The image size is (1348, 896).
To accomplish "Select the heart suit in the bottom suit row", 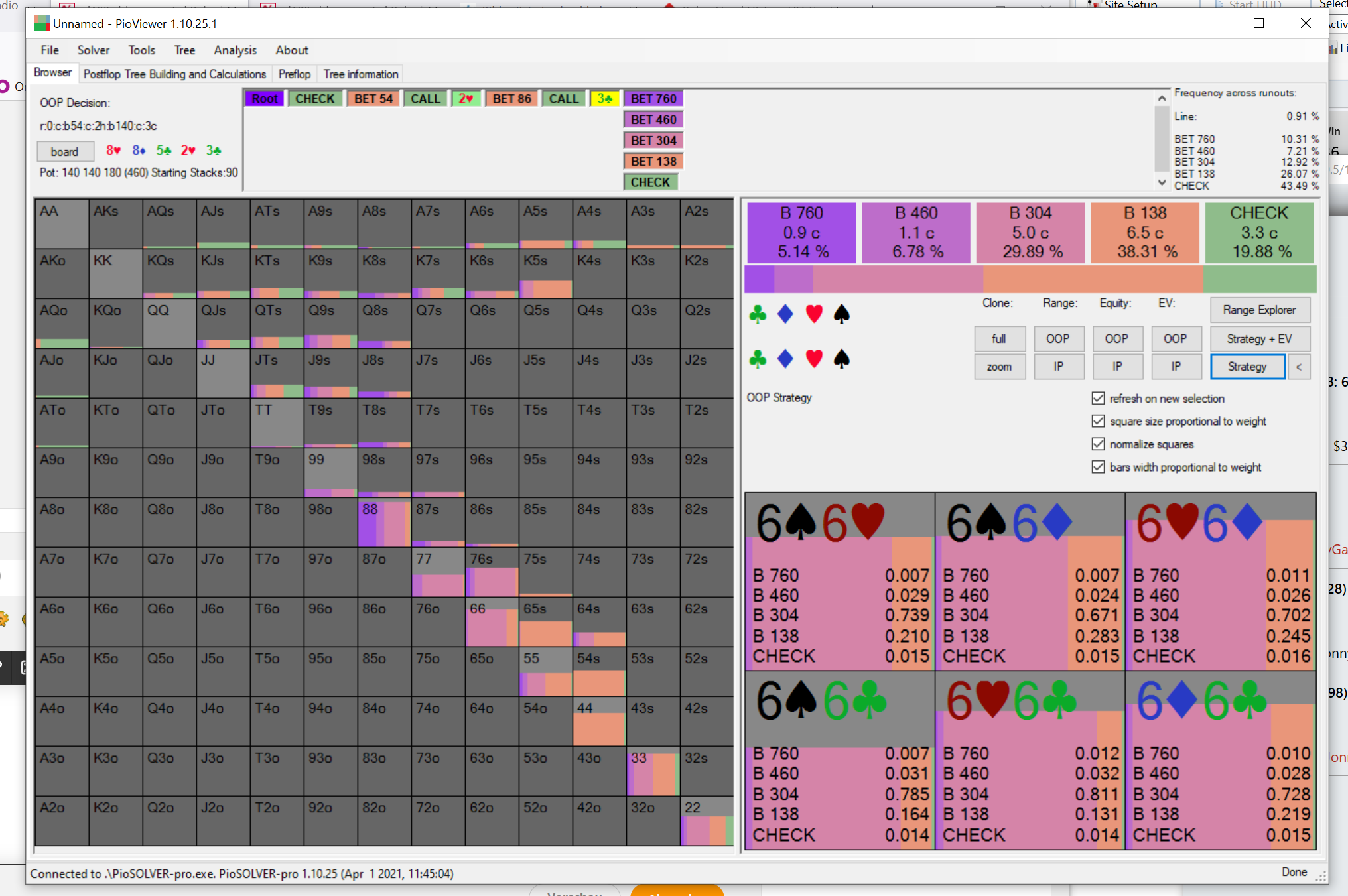I will (x=814, y=359).
